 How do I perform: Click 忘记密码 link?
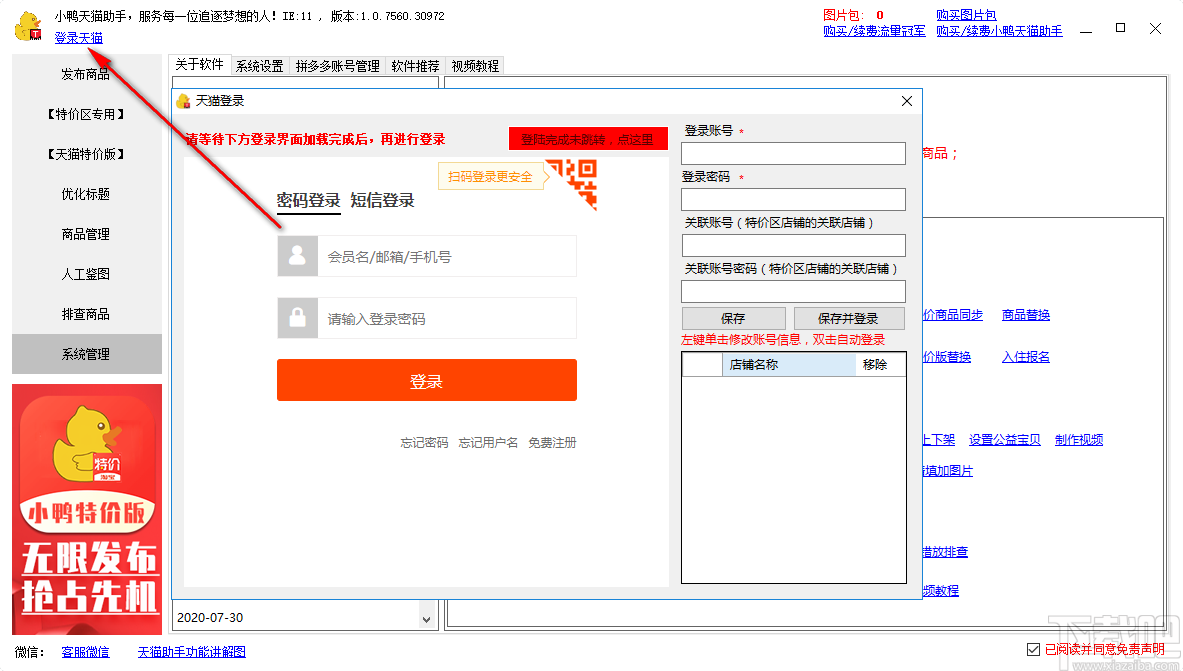(x=424, y=443)
